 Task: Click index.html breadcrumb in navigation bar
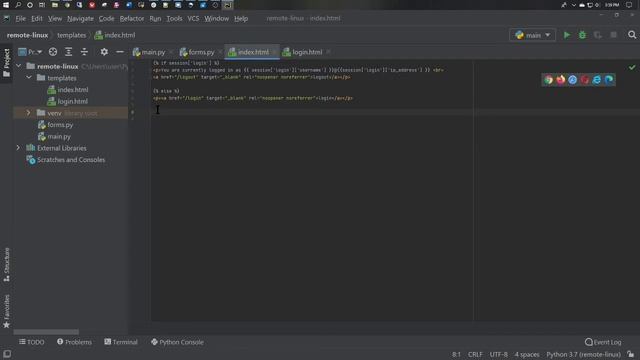tap(115, 35)
